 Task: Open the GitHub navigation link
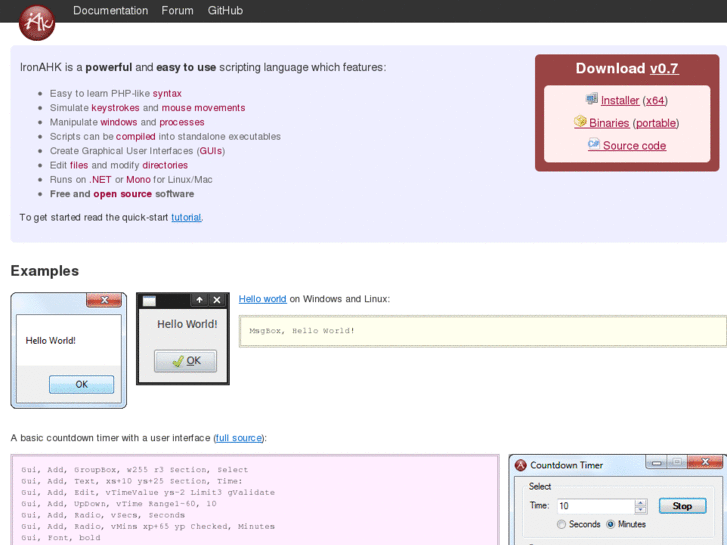tap(225, 11)
